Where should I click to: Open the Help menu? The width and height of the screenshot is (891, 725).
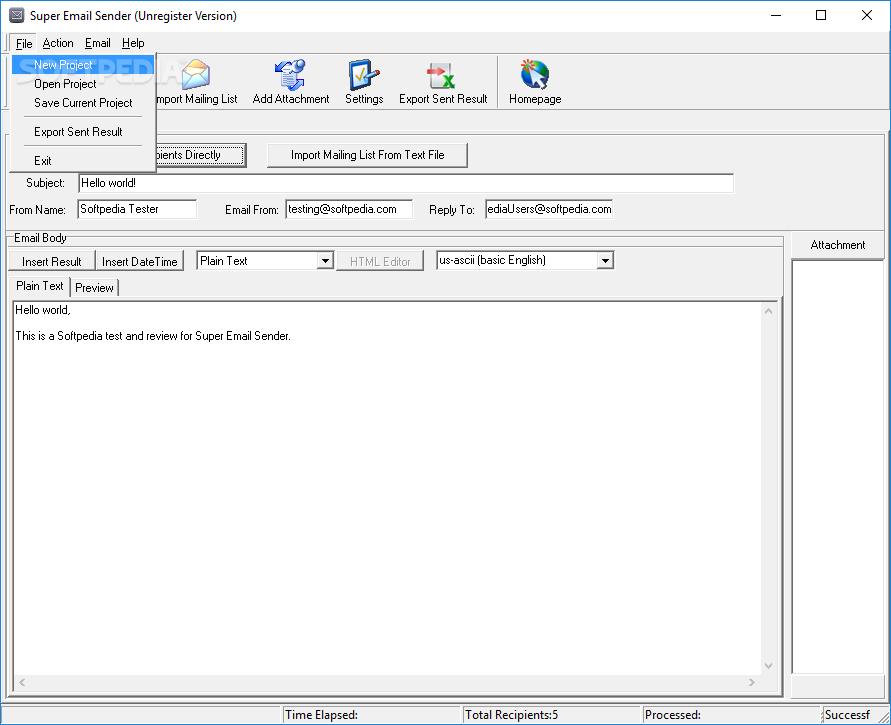pos(133,43)
